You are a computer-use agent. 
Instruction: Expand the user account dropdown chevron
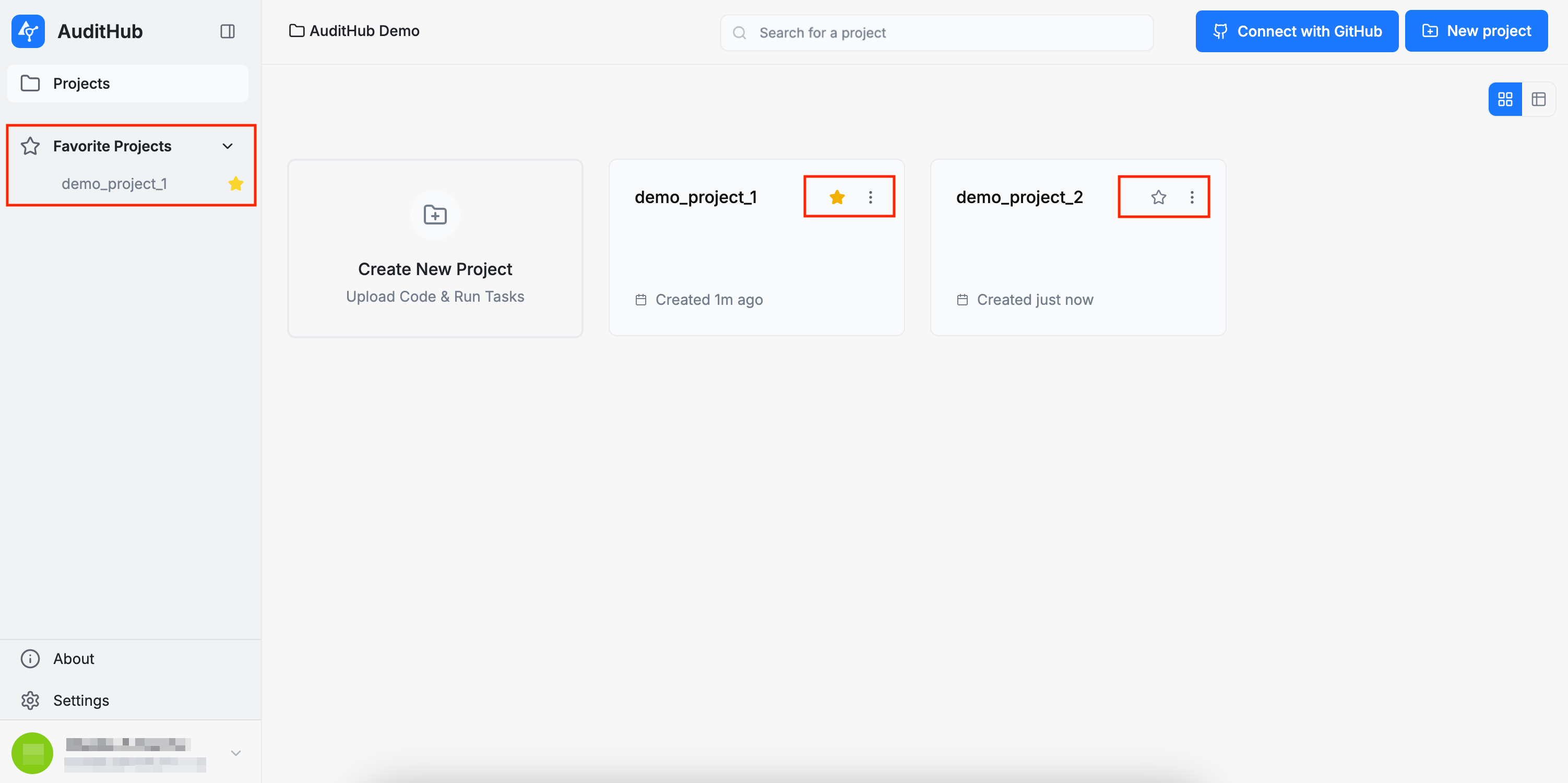click(235, 753)
